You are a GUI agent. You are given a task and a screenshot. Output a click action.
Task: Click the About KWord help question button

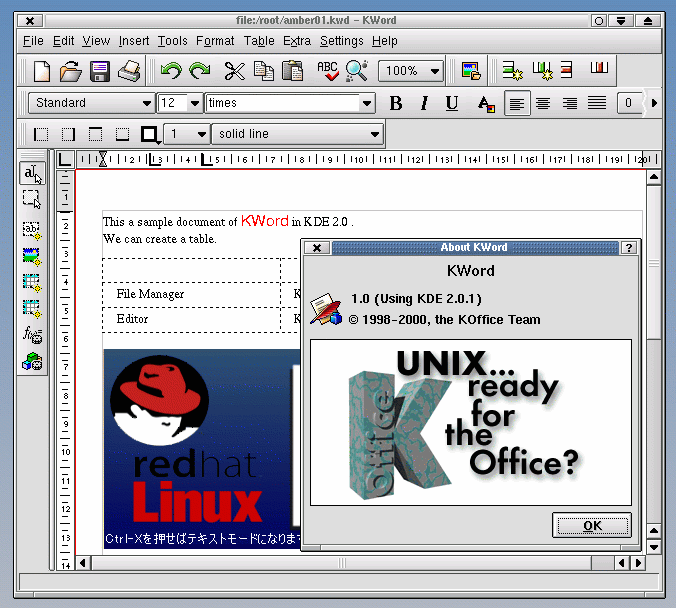[x=629, y=248]
